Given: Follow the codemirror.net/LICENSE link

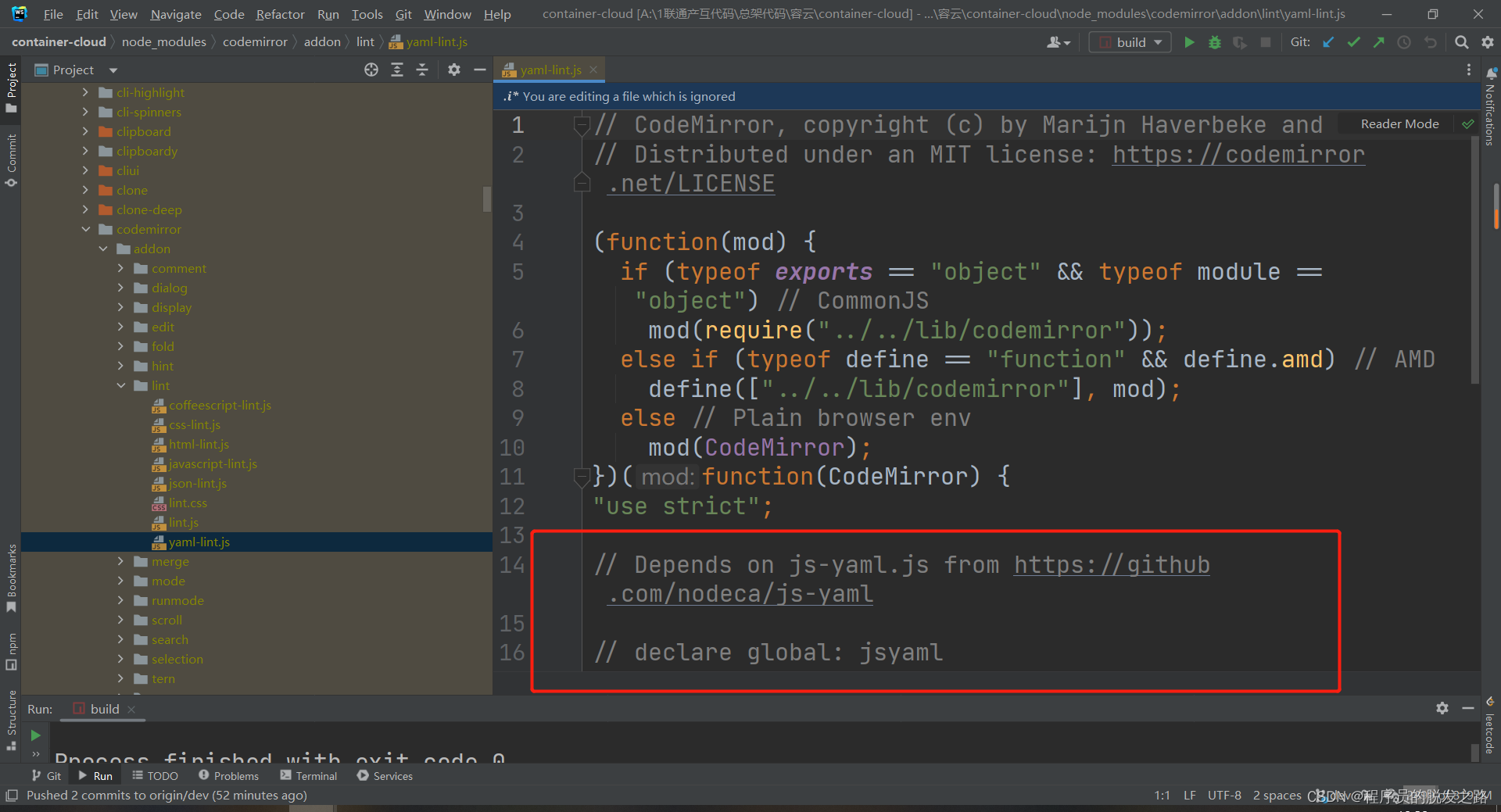Looking at the screenshot, I should 1238,155.
